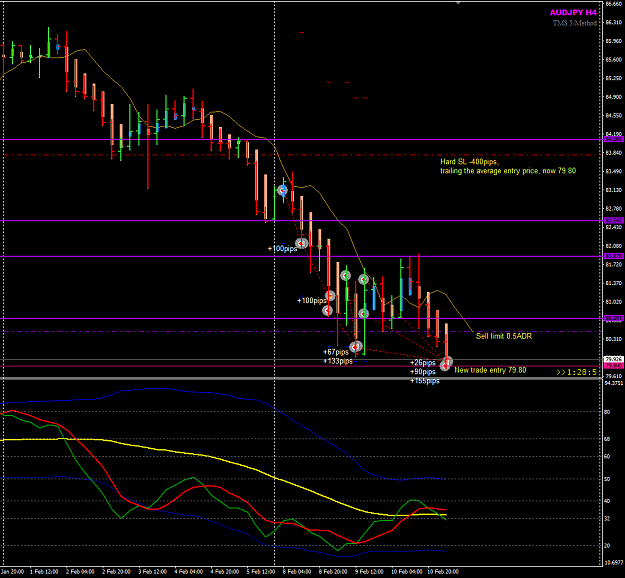Select the '10 Feb 20:00' time axis label

pyautogui.click(x=442, y=572)
